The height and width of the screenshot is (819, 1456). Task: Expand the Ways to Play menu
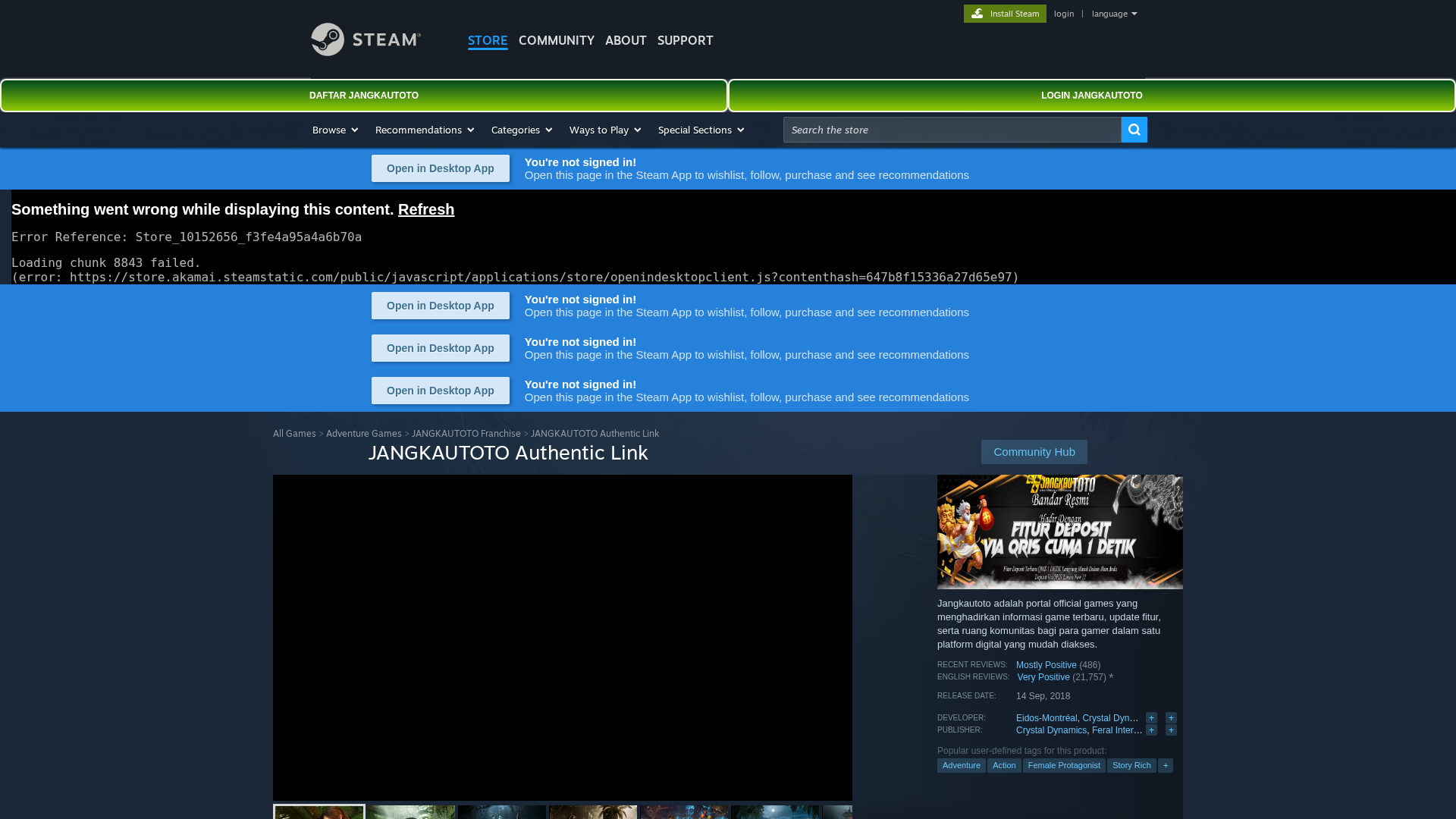coord(605,130)
